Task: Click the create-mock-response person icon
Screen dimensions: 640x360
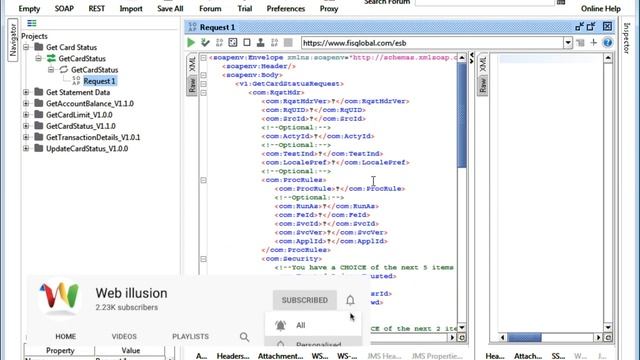Action: (260, 42)
